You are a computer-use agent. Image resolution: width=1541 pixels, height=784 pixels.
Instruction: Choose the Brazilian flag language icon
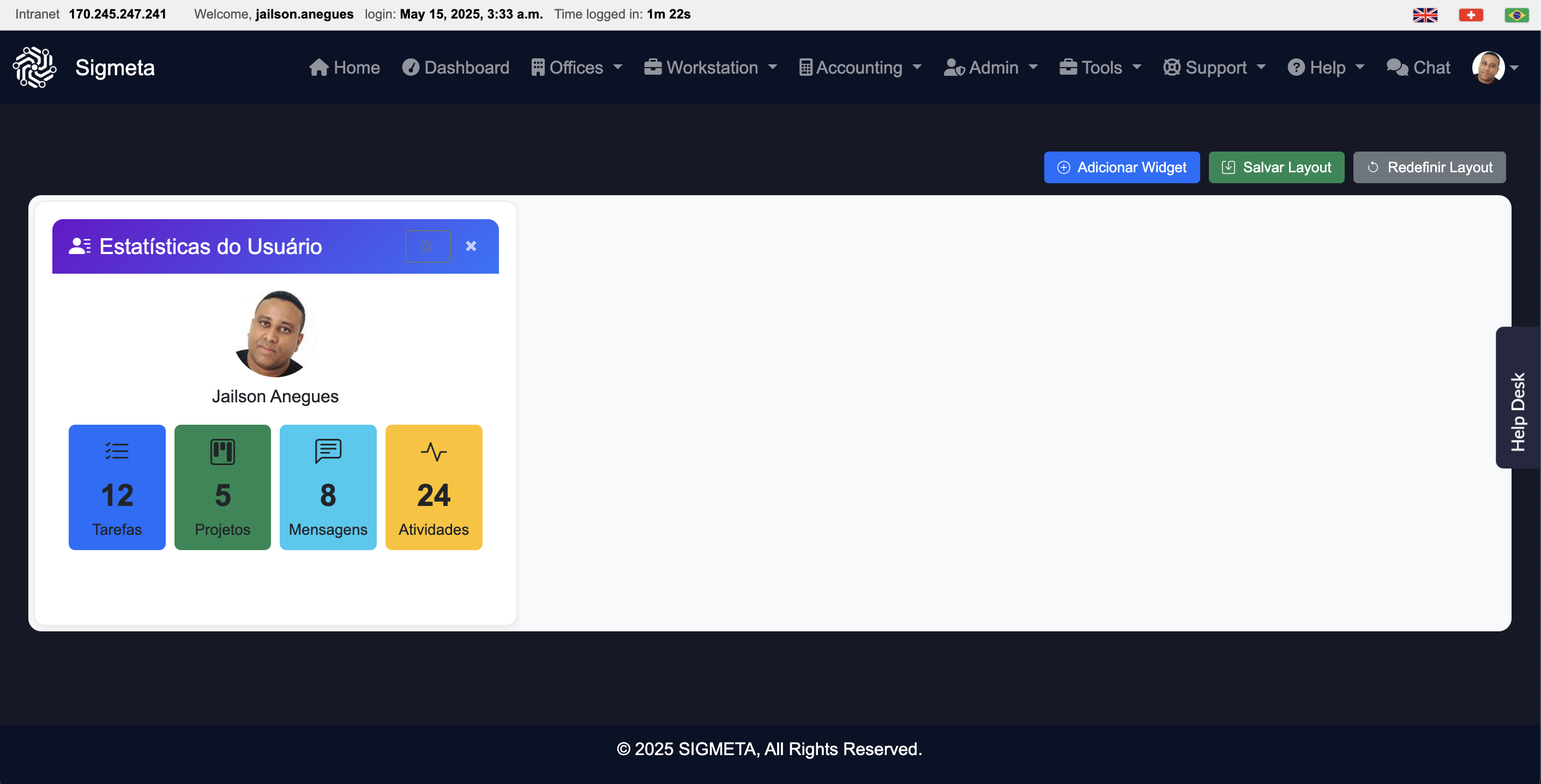click(1516, 15)
